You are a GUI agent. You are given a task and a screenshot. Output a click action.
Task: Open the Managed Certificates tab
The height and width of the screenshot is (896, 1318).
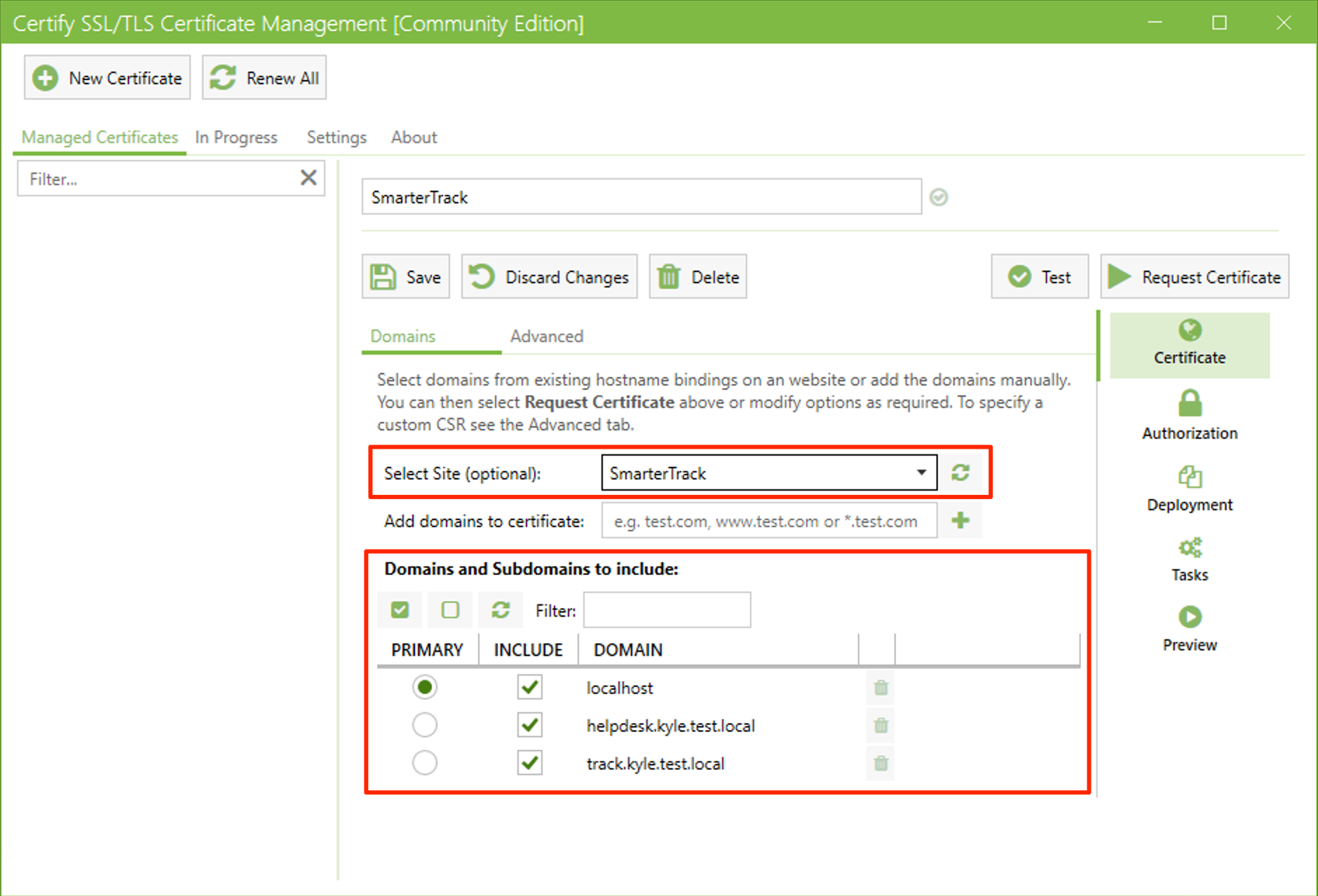(x=100, y=137)
